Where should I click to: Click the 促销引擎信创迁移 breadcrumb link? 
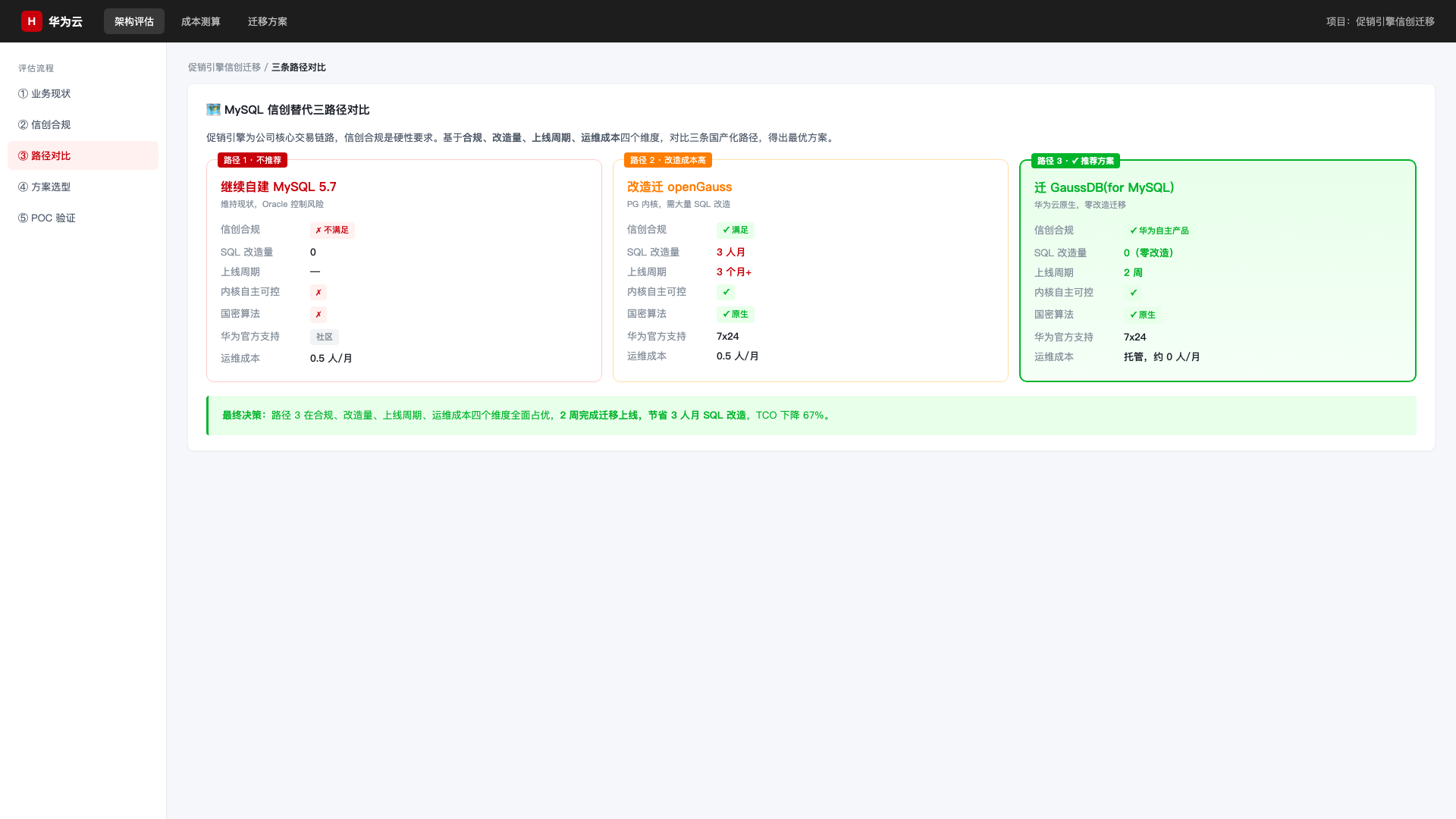[224, 67]
